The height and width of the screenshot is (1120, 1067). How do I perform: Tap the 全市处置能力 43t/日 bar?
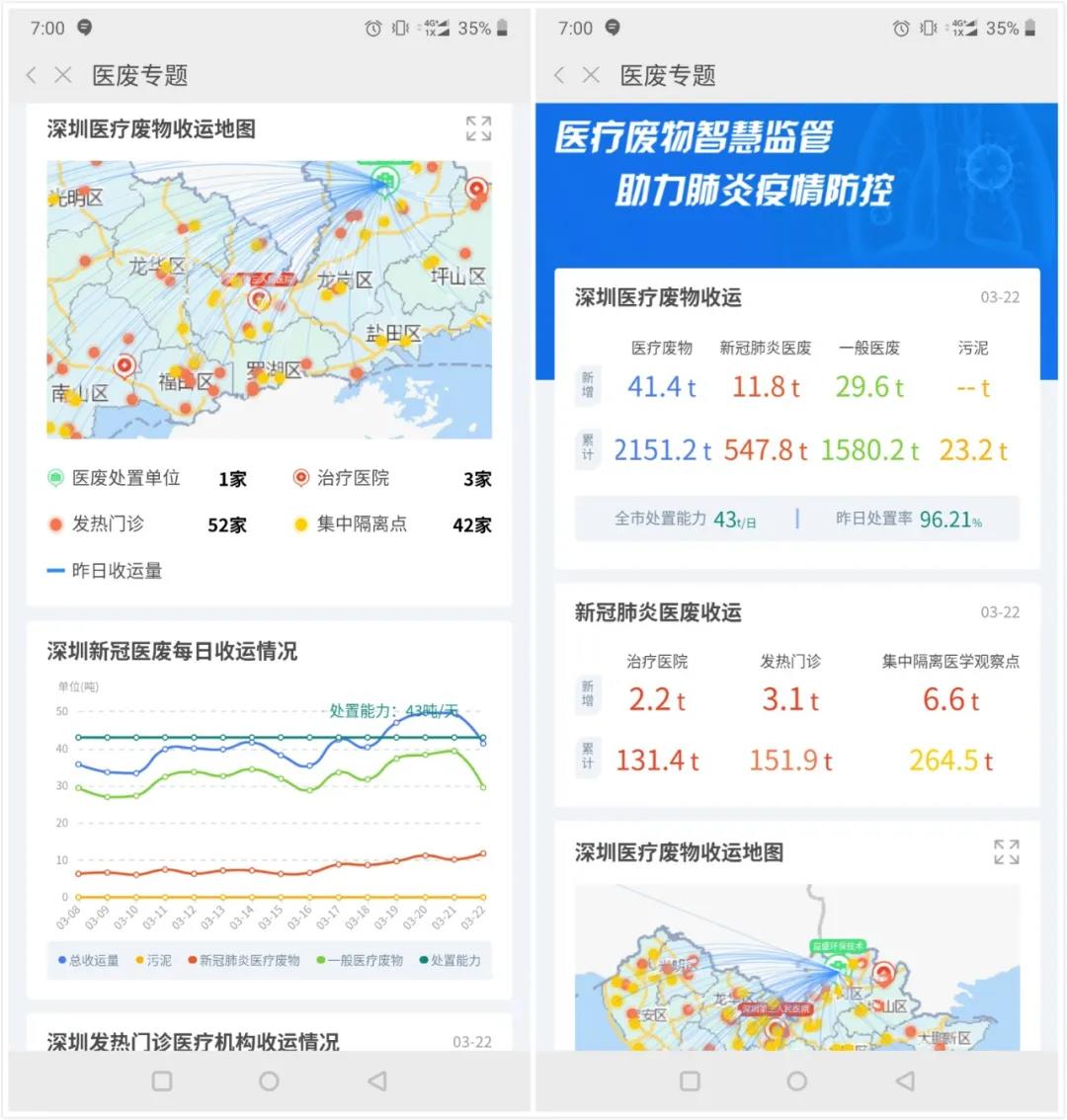[x=686, y=520]
